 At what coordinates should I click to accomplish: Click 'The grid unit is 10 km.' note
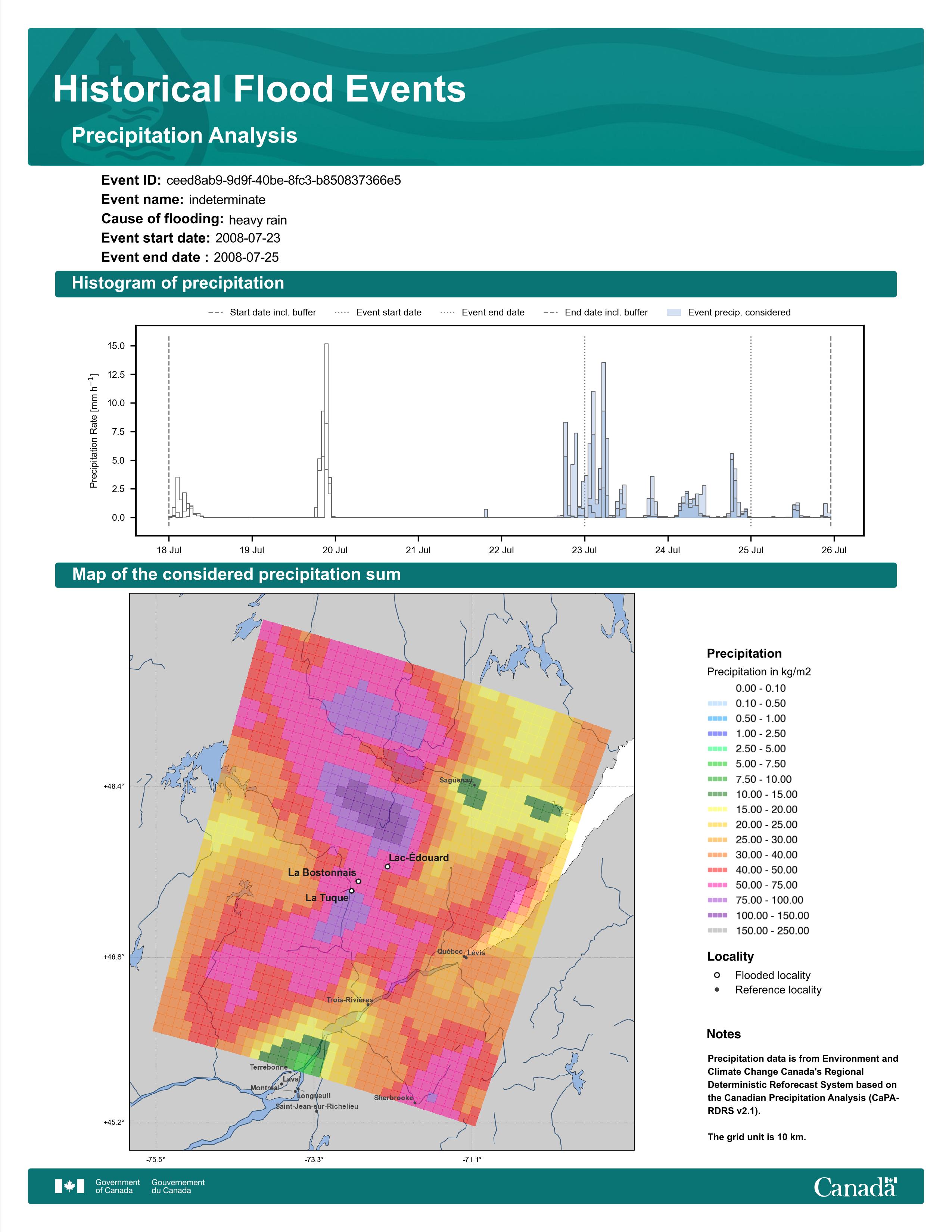tap(757, 1137)
